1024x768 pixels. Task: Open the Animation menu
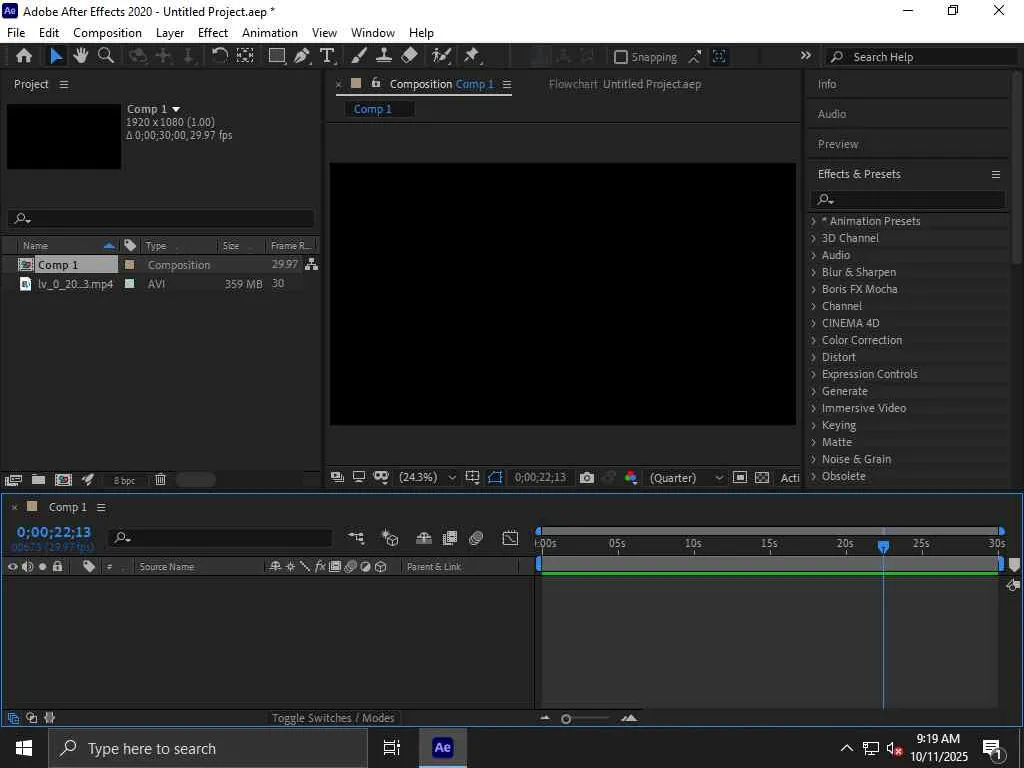coord(270,33)
